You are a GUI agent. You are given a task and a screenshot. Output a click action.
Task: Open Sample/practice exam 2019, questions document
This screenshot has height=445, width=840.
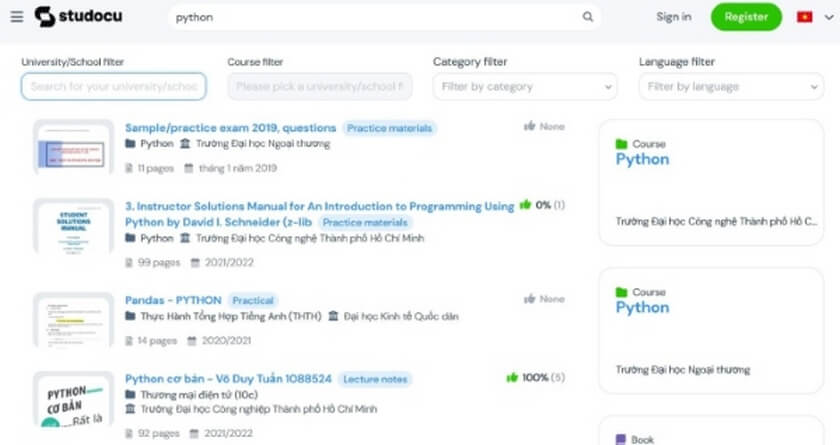(x=230, y=128)
